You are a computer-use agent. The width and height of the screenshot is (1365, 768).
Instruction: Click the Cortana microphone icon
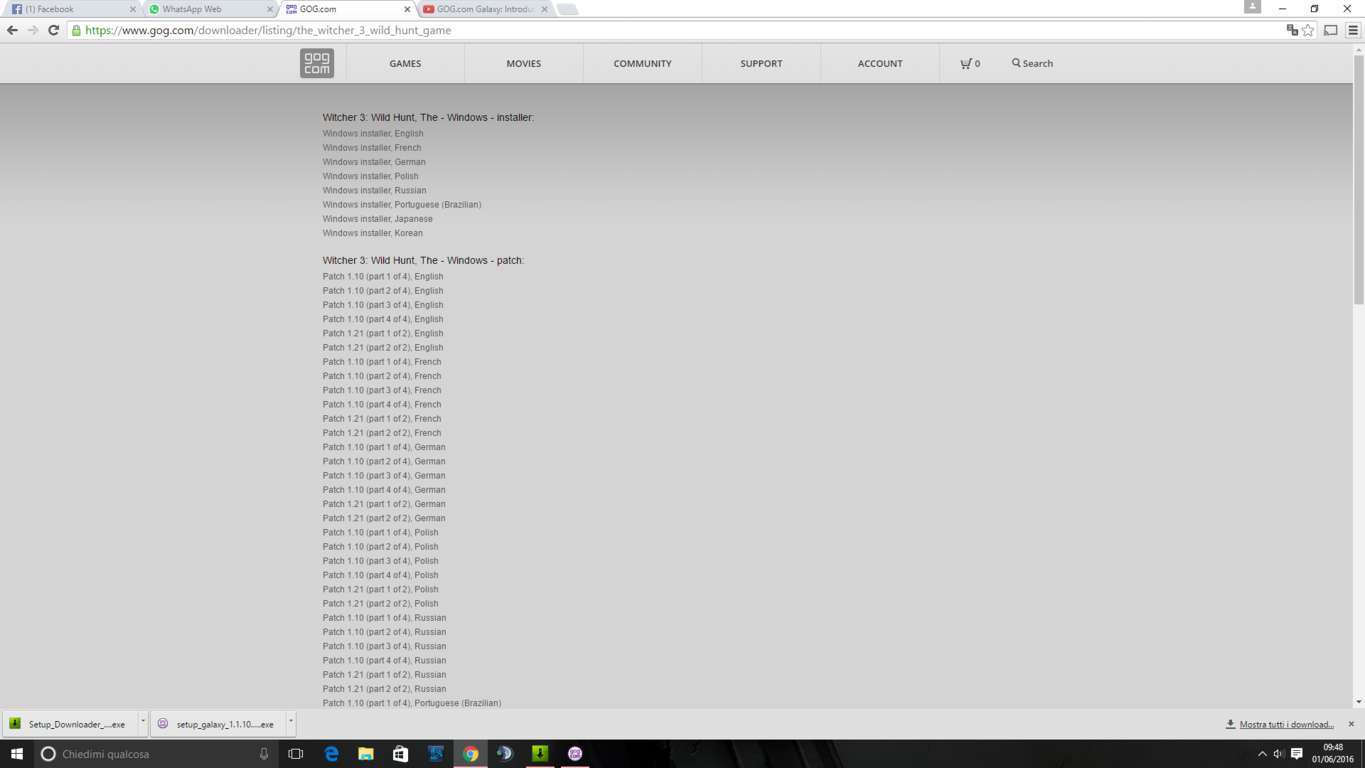tap(264, 754)
